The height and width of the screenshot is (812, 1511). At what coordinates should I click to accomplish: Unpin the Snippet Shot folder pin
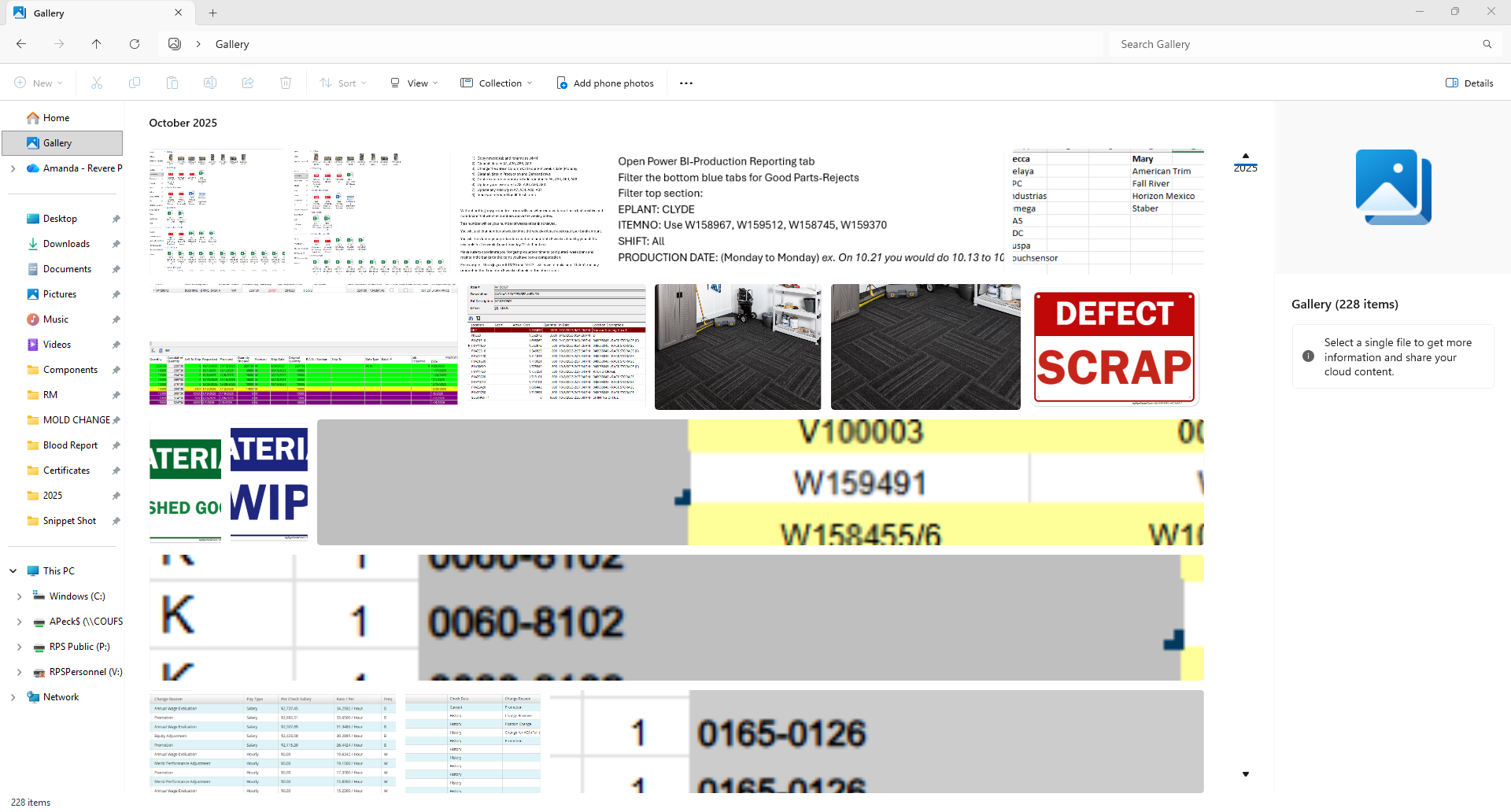pyautogui.click(x=116, y=521)
